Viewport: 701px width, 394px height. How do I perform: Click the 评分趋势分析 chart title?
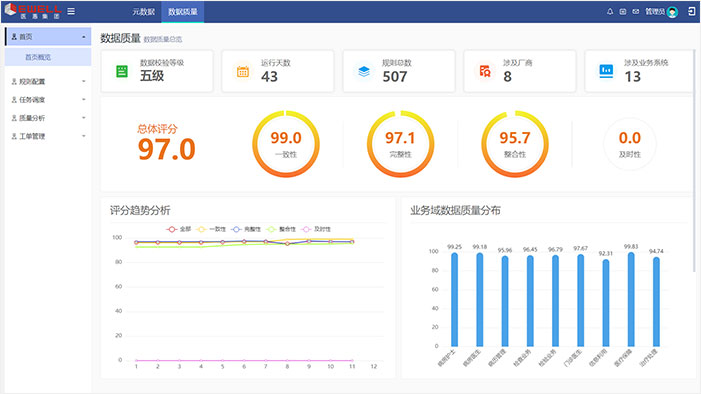(140, 210)
